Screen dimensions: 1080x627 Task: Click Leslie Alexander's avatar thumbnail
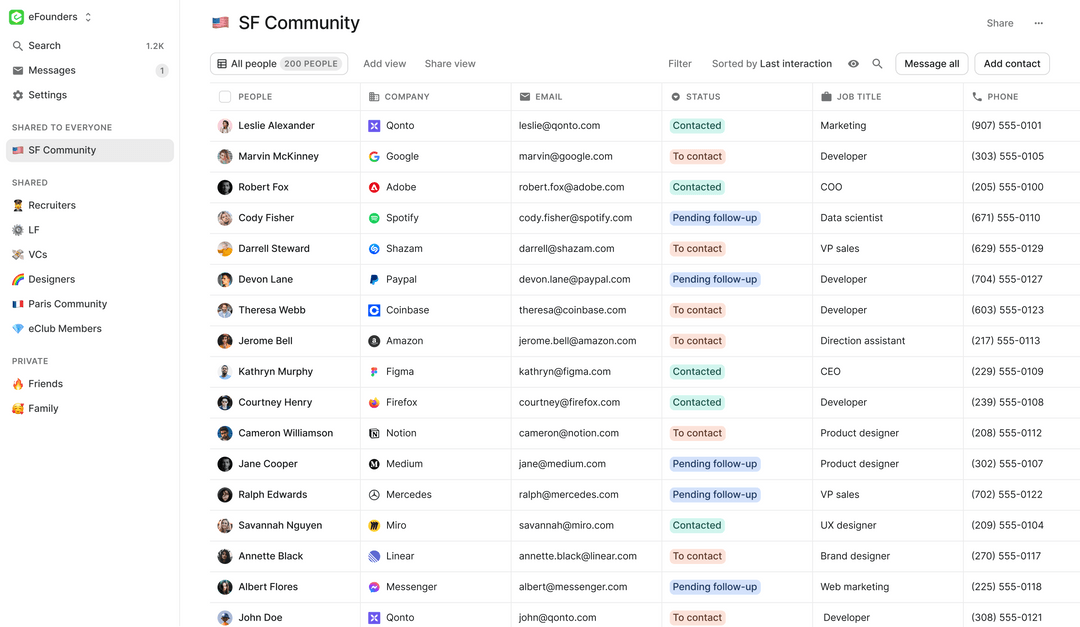tap(223, 125)
